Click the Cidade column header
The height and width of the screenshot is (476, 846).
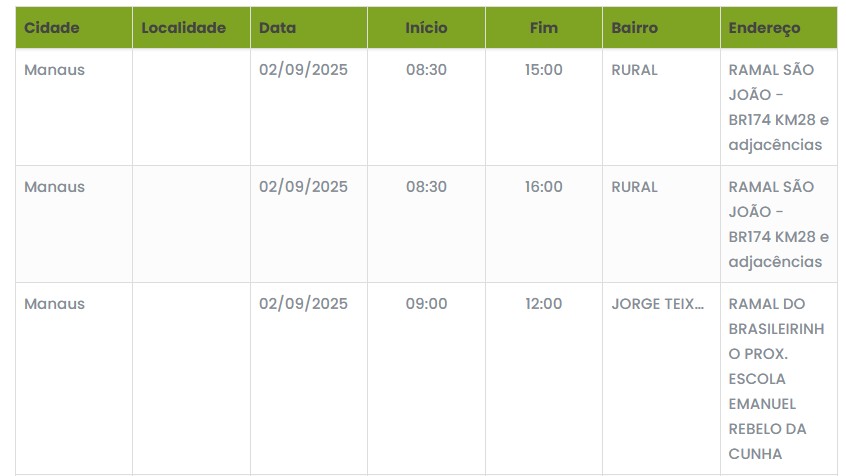click(x=52, y=28)
